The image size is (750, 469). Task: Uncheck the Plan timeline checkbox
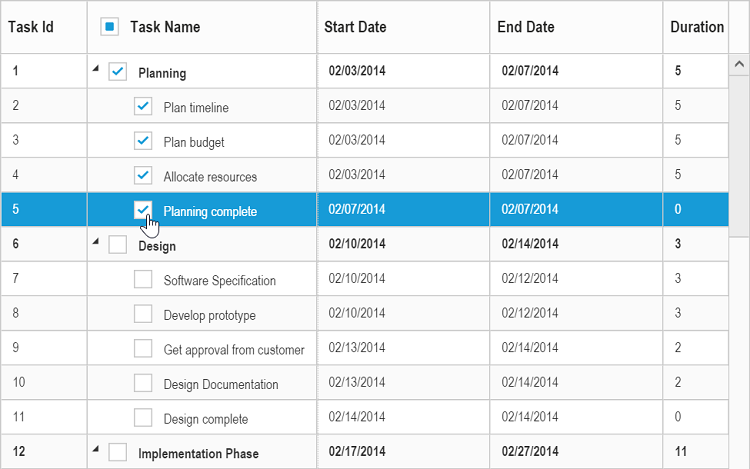(143, 106)
